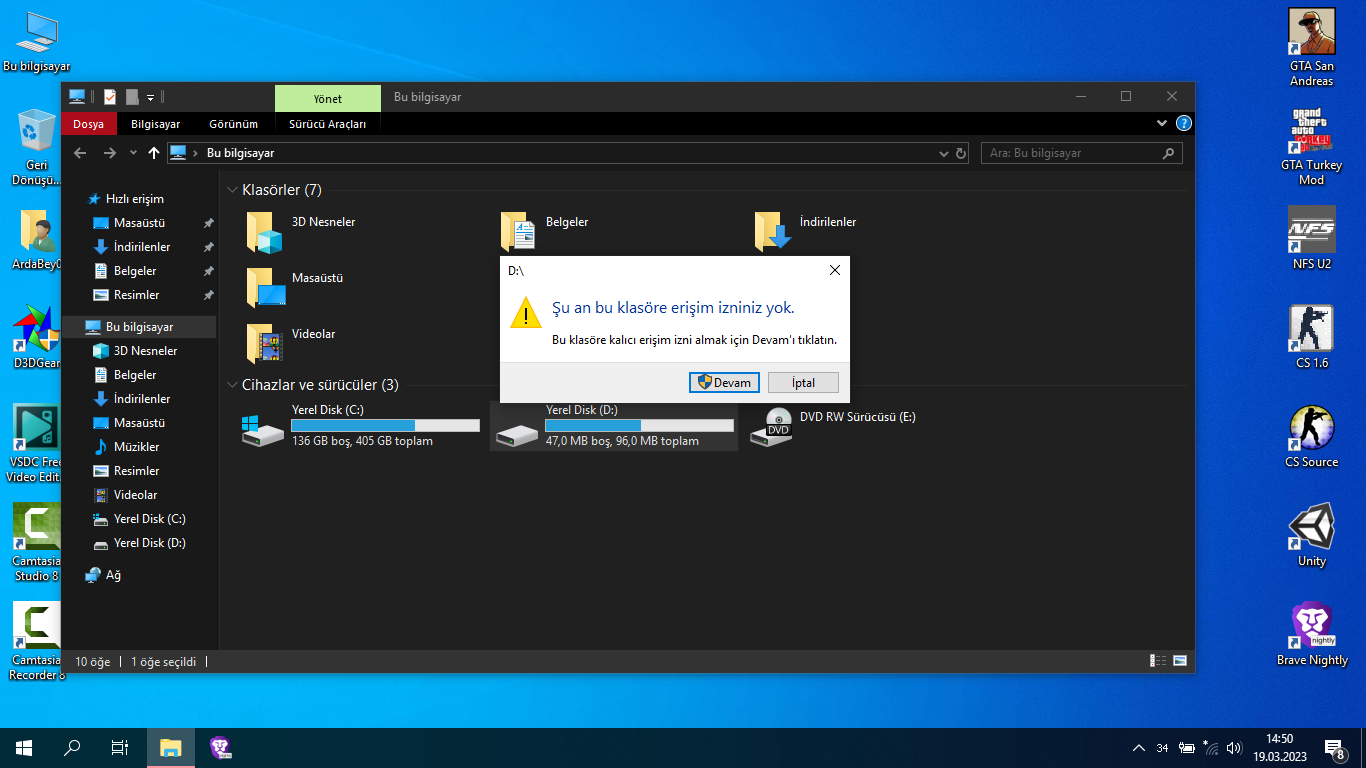Select the Yerel Disk (D:) drive tile

[613, 426]
